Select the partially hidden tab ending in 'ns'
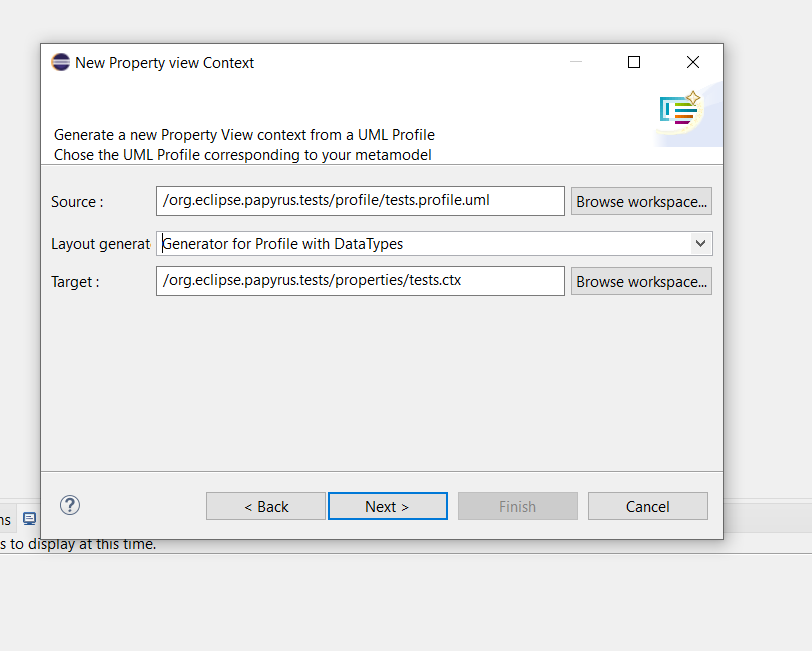This screenshot has width=812, height=651. tap(6, 519)
